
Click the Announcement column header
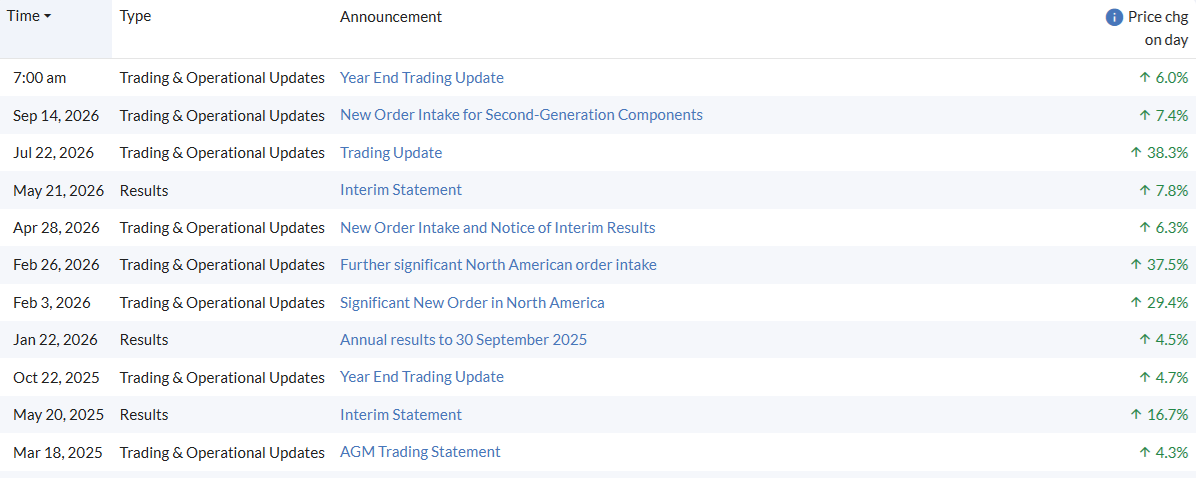391,16
